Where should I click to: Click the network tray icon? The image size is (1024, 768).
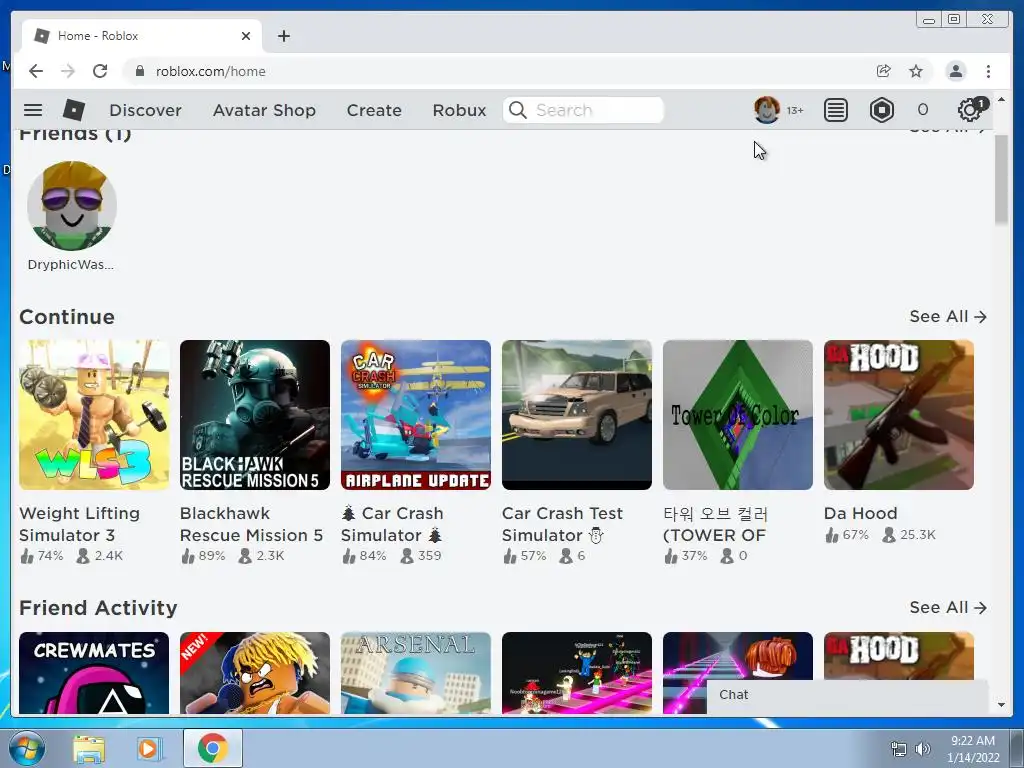[899, 749]
